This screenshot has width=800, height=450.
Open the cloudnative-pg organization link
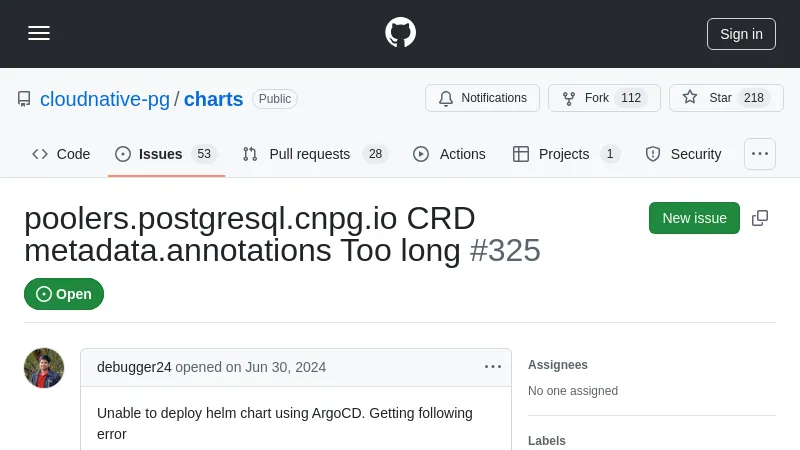click(x=105, y=99)
